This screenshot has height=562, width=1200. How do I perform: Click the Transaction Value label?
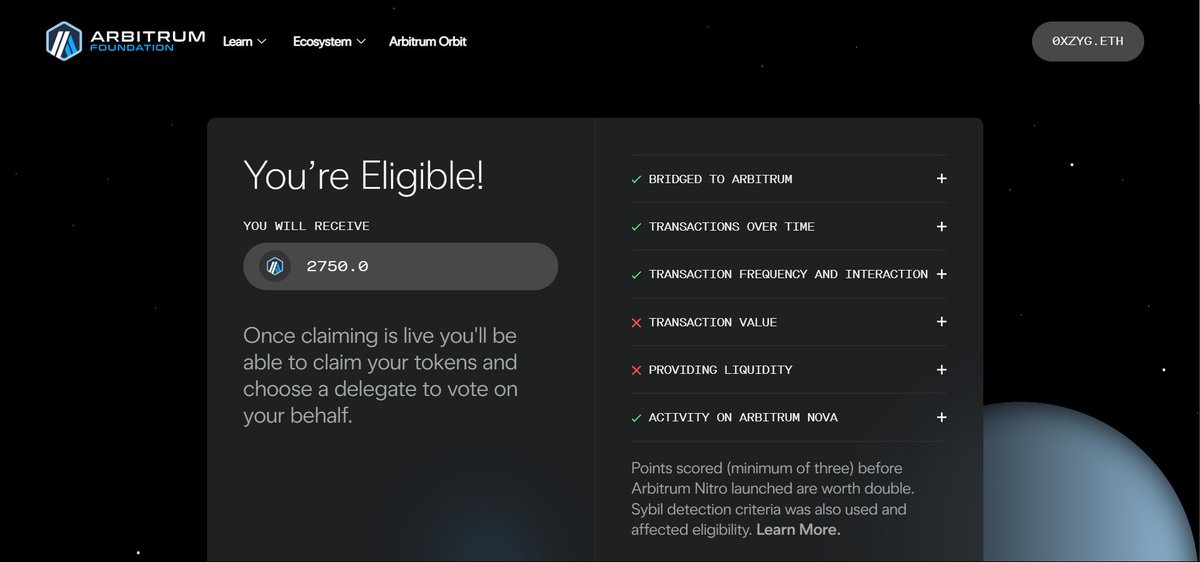[x=712, y=322]
